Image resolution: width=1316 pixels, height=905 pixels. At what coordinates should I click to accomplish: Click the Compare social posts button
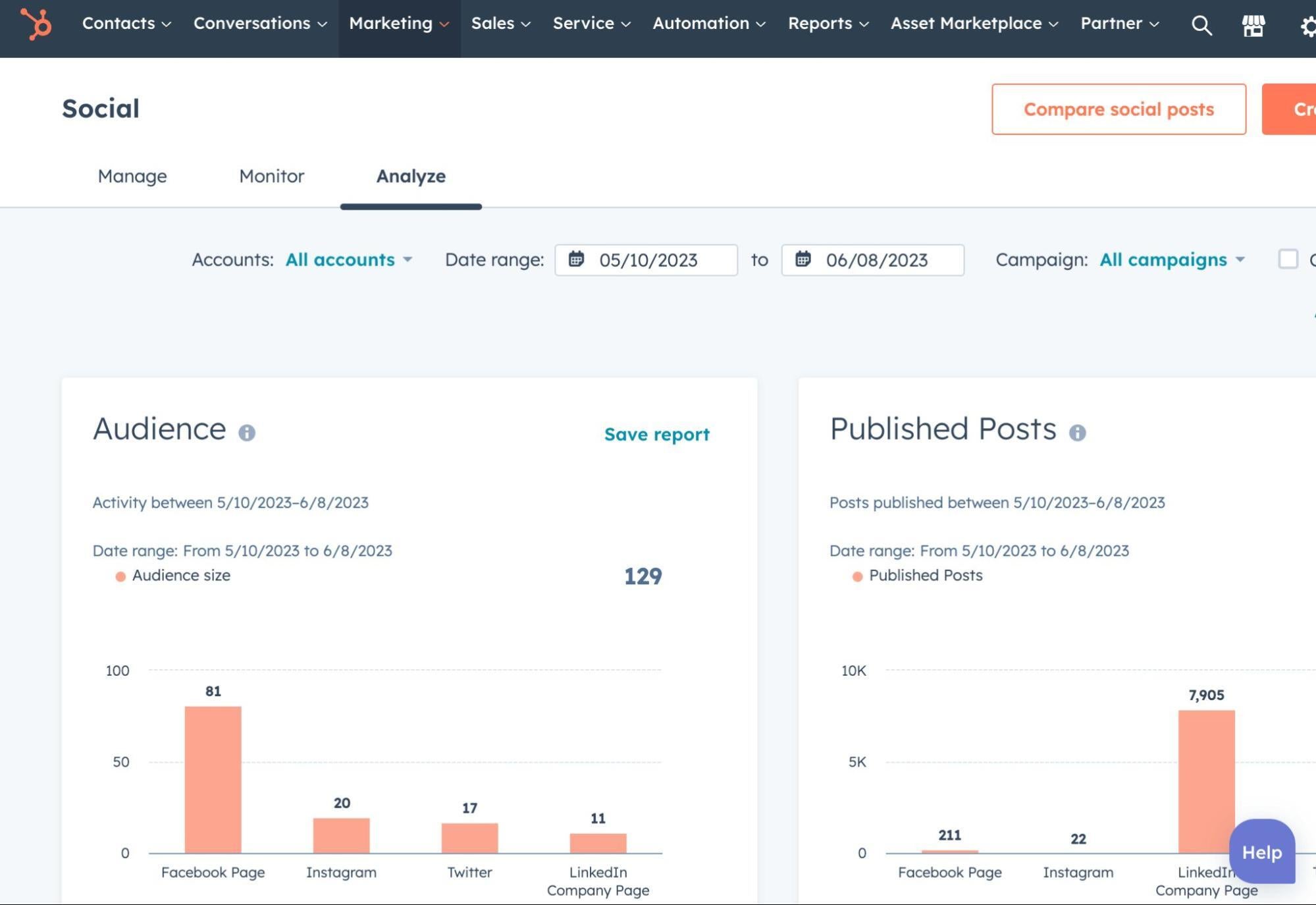[1119, 108]
